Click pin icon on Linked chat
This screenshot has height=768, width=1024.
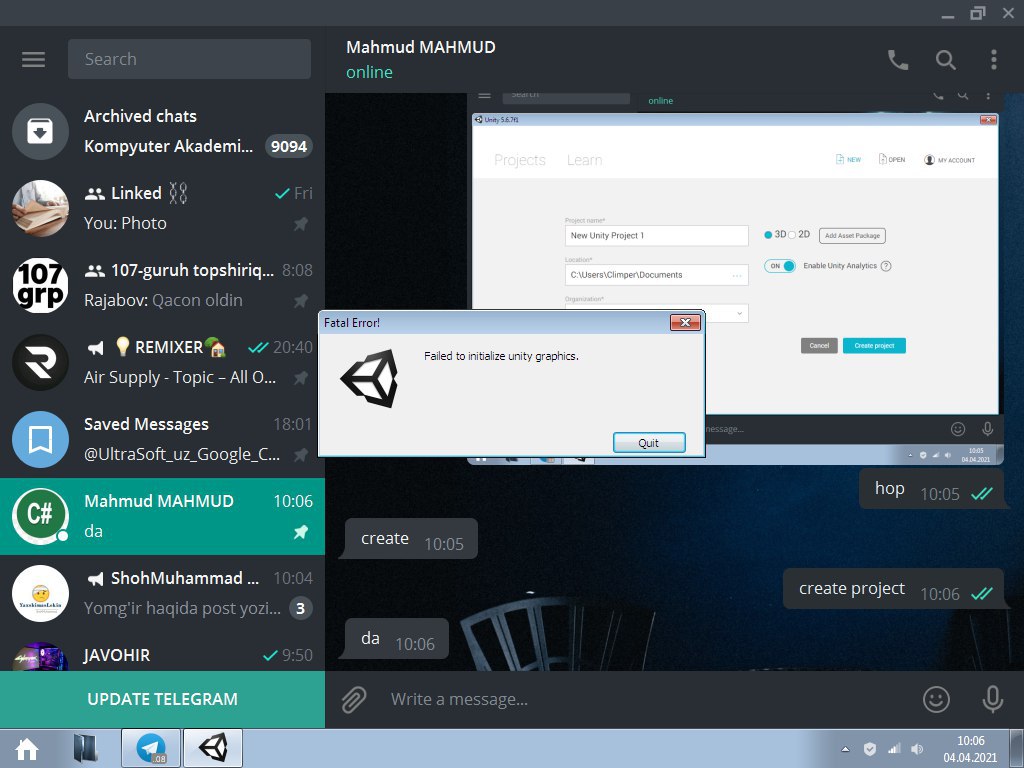point(300,224)
